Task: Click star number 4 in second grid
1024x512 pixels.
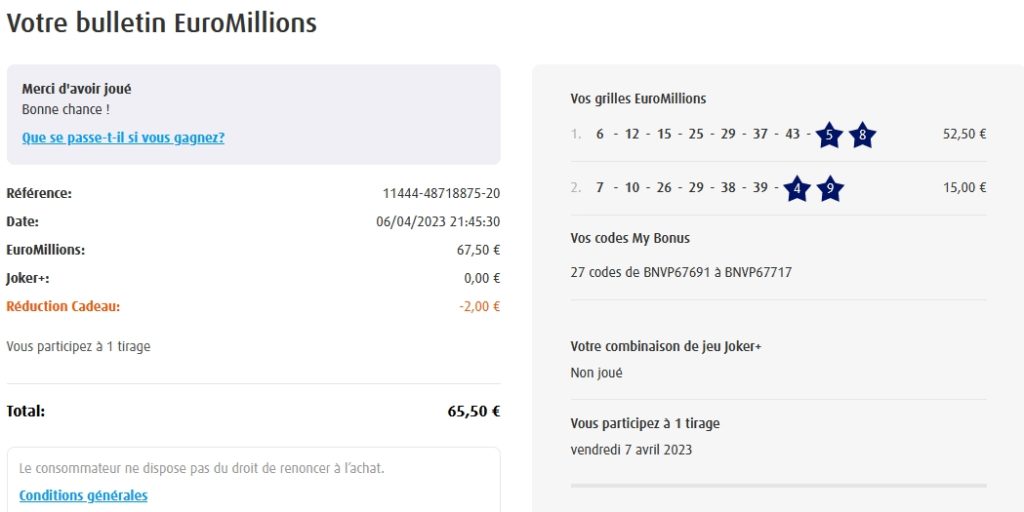Action: point(796,188)
